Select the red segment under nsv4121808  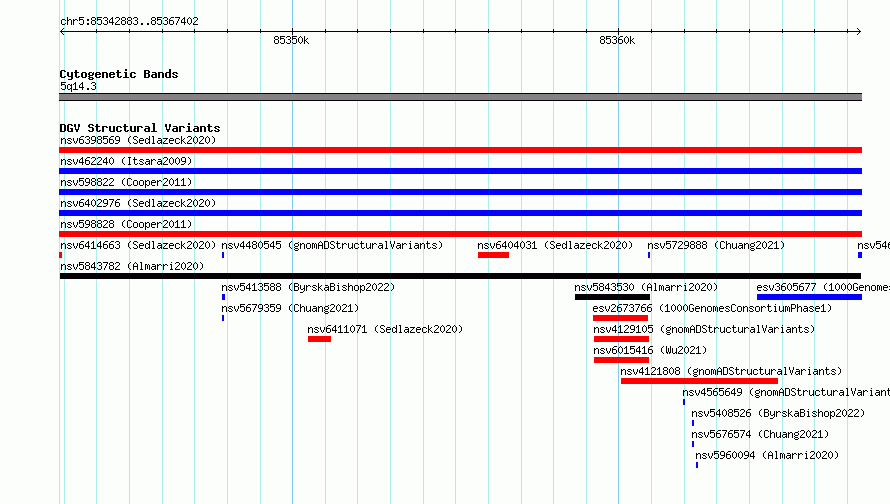[699, 381]
